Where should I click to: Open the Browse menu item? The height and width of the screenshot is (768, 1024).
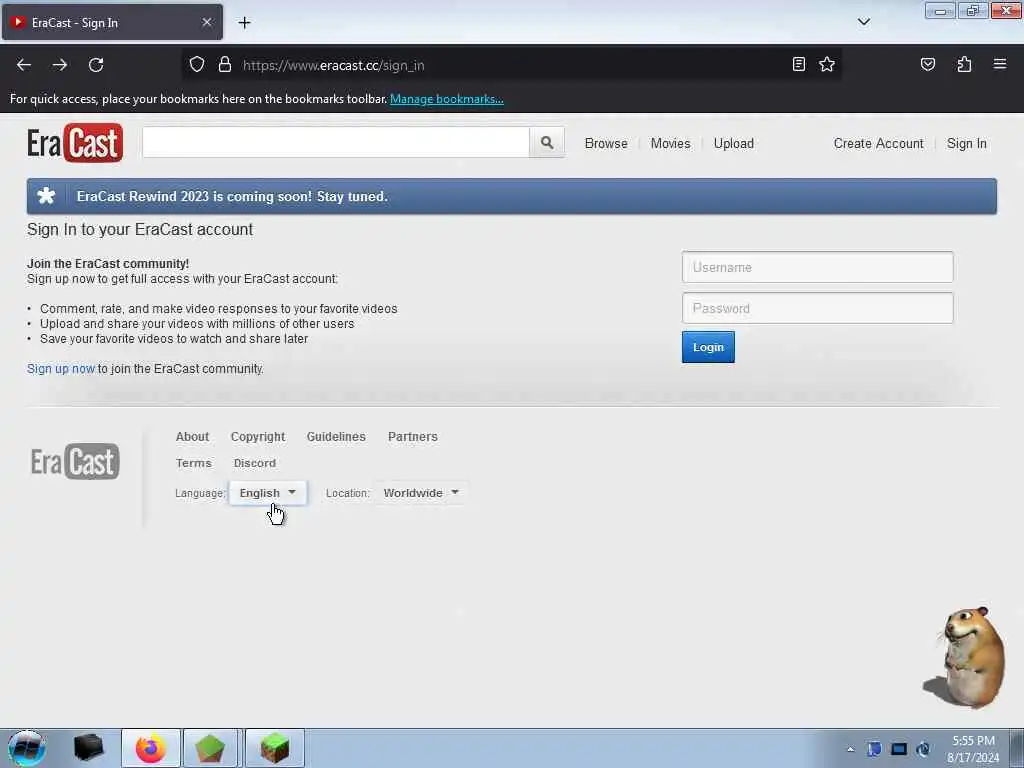pyautogui.click(x=606, y=143)
